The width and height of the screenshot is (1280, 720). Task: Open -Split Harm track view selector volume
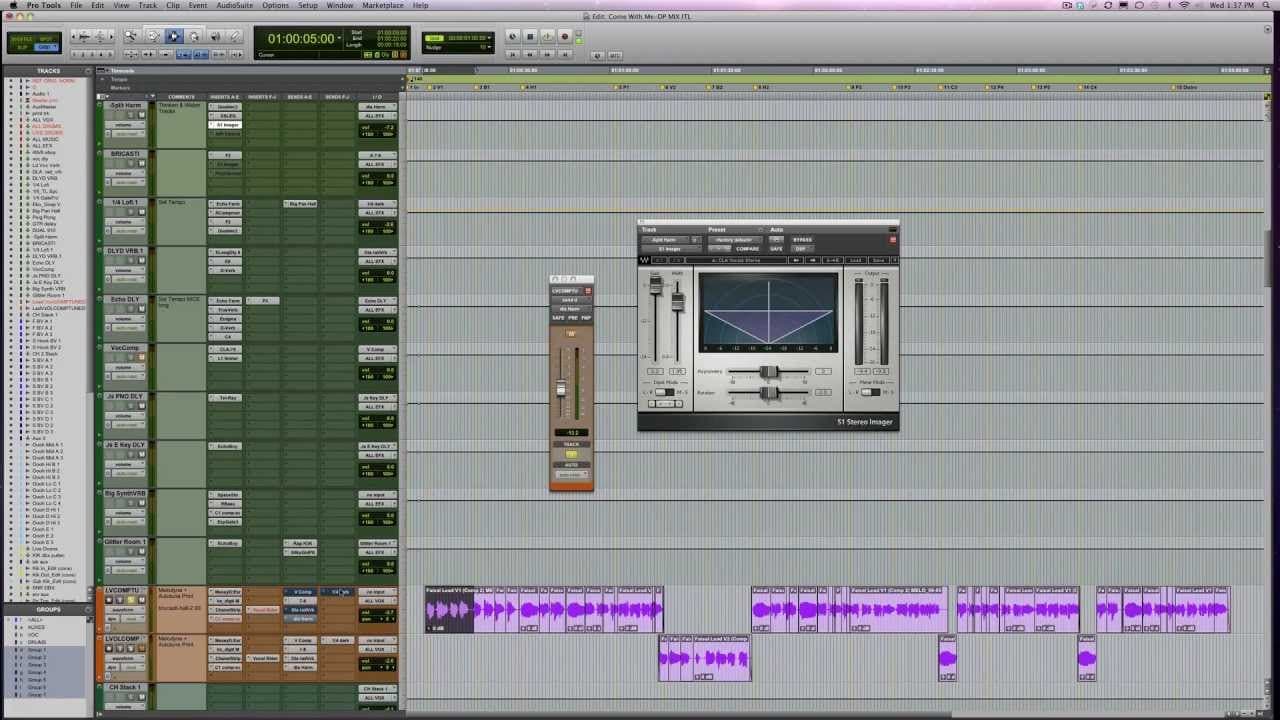125,125
